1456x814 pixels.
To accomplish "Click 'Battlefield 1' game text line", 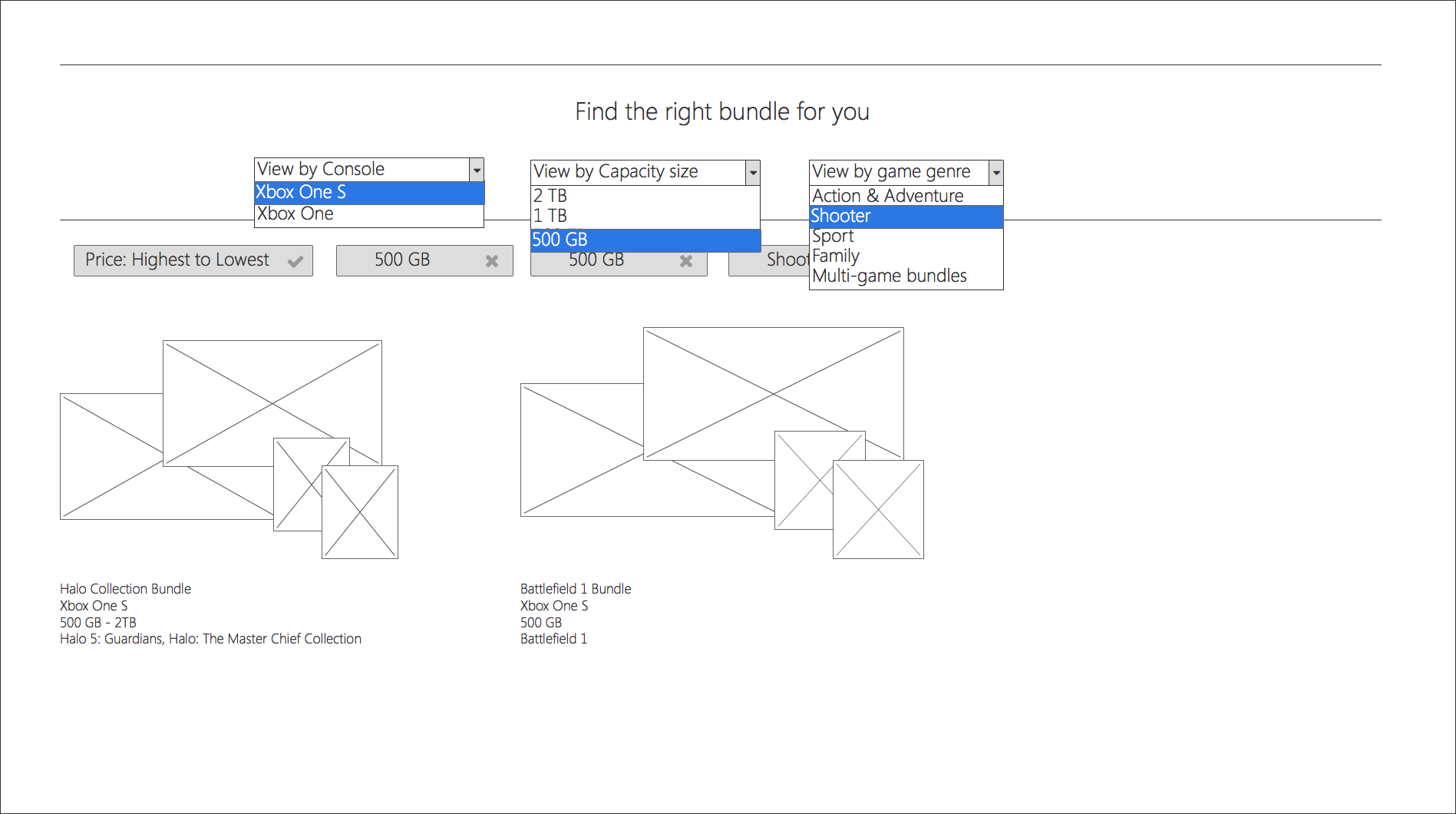I will pyautogui.click(x=553, y=639).
